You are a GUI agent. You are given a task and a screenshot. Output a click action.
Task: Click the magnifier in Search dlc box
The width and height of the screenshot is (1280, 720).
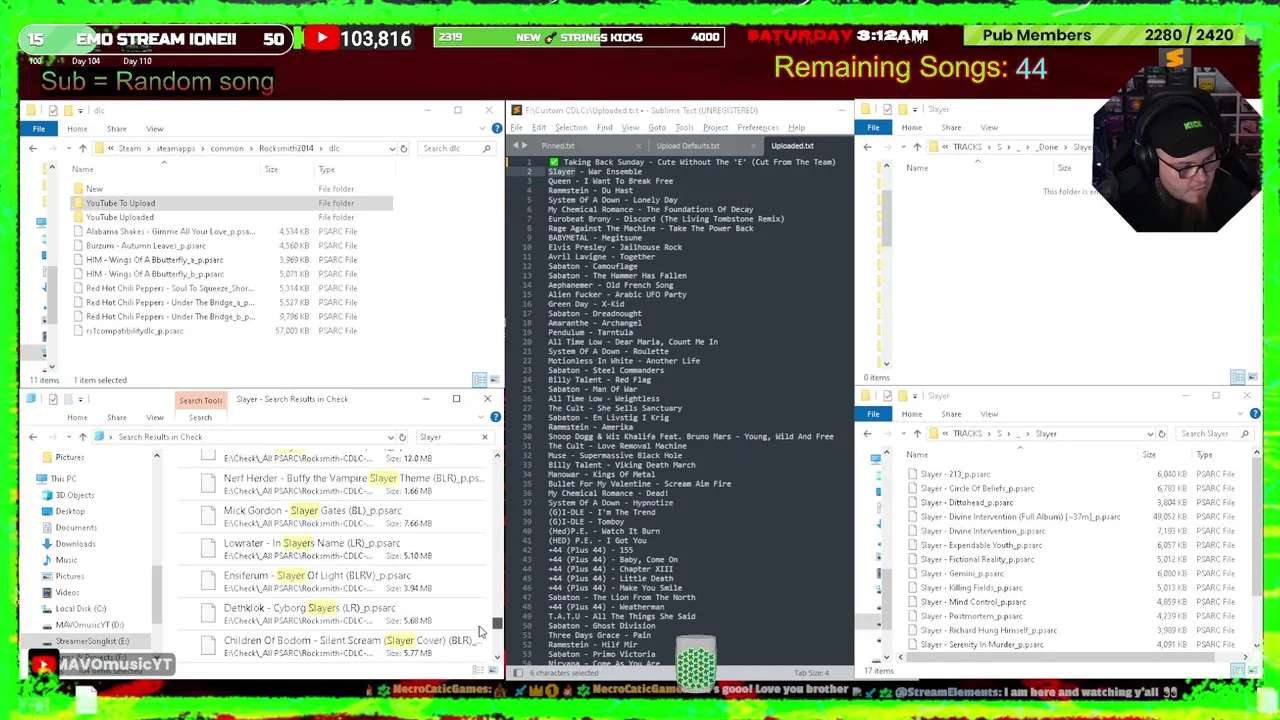coord(486,148)
